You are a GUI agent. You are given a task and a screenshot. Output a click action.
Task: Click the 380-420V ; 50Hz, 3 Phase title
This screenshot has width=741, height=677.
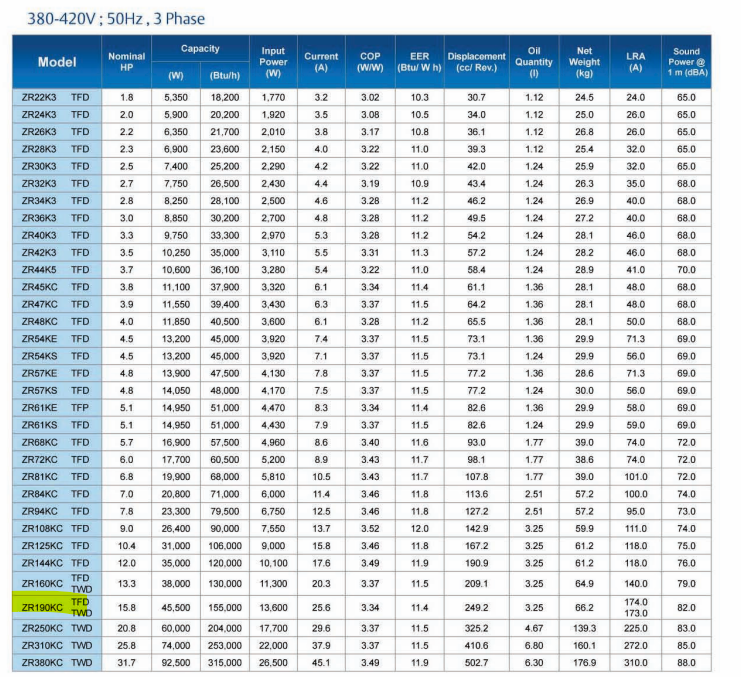pyautogui.click(x=106, y=17)
